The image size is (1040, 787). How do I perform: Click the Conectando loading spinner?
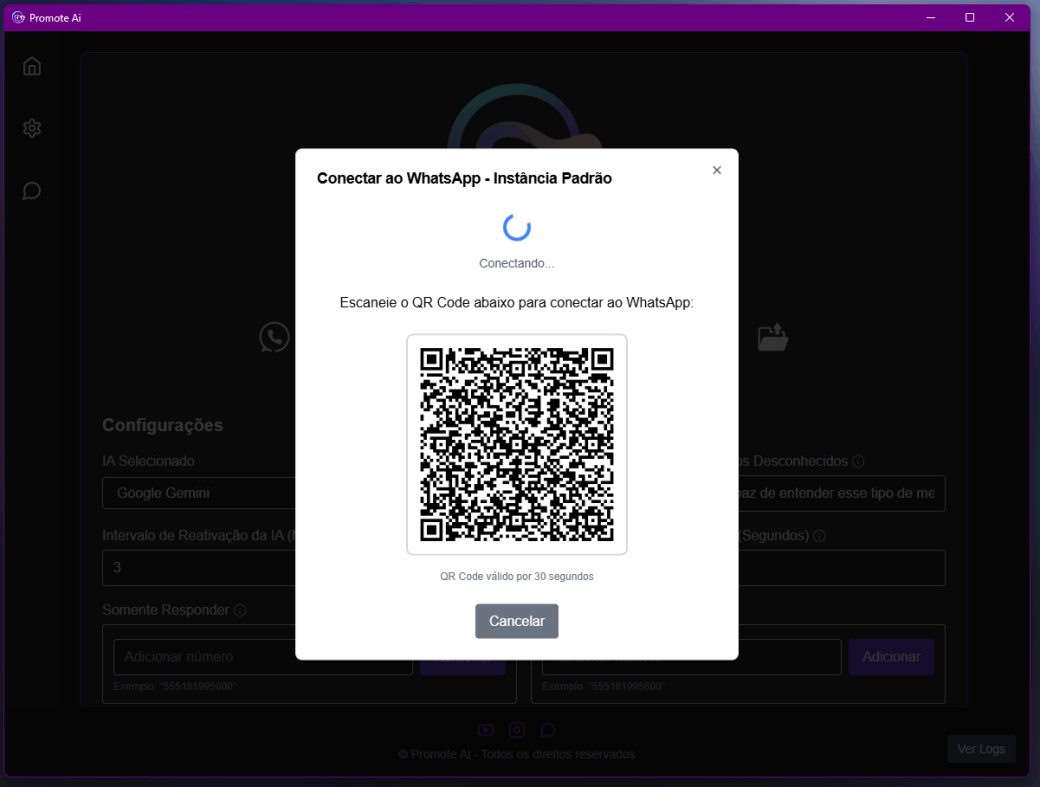click(x=516, y=227)
